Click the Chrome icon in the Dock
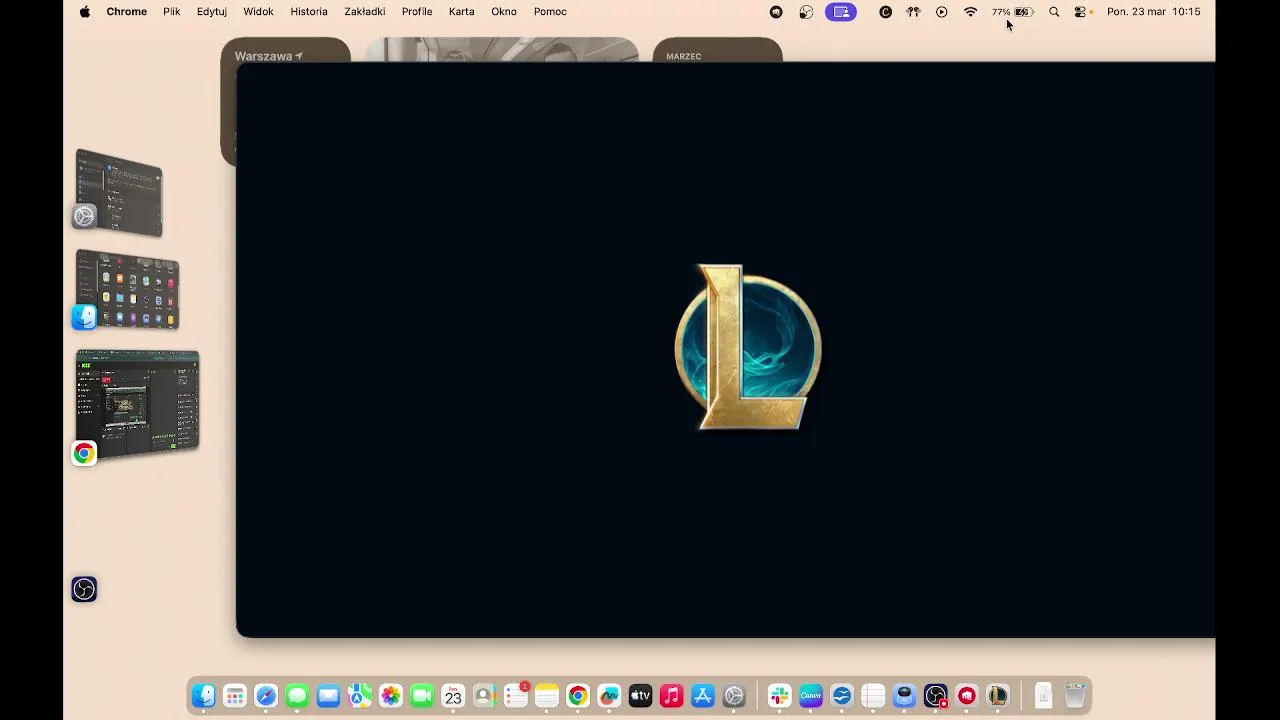 (x=578, y=696)
